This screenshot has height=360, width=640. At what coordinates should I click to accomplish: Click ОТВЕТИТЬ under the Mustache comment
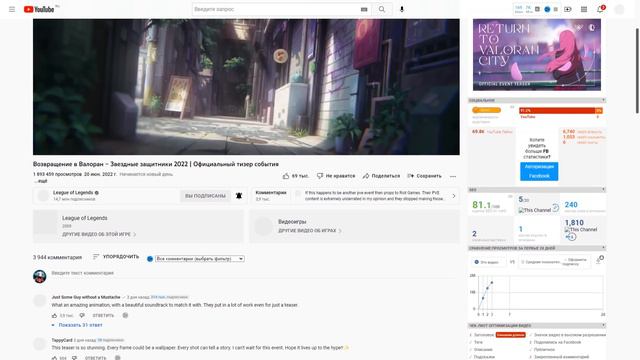[103, 316]
